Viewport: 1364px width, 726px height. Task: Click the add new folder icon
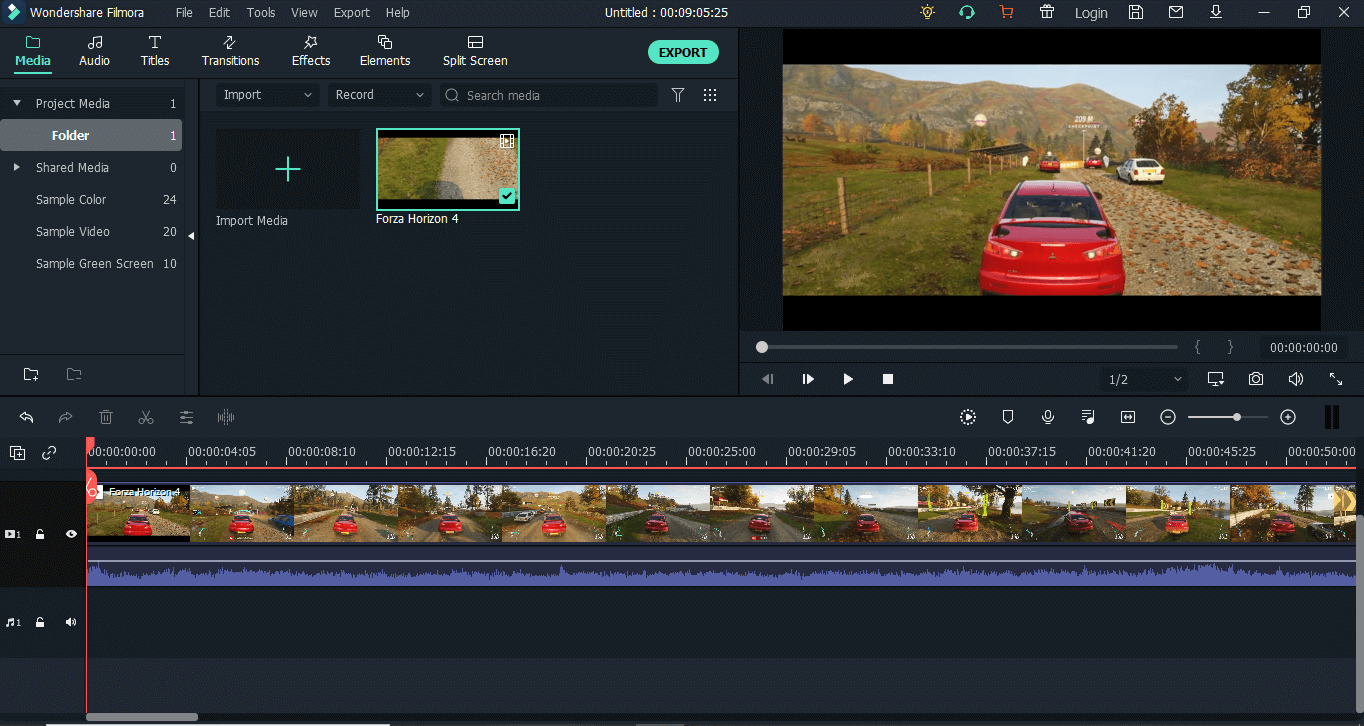31,374
